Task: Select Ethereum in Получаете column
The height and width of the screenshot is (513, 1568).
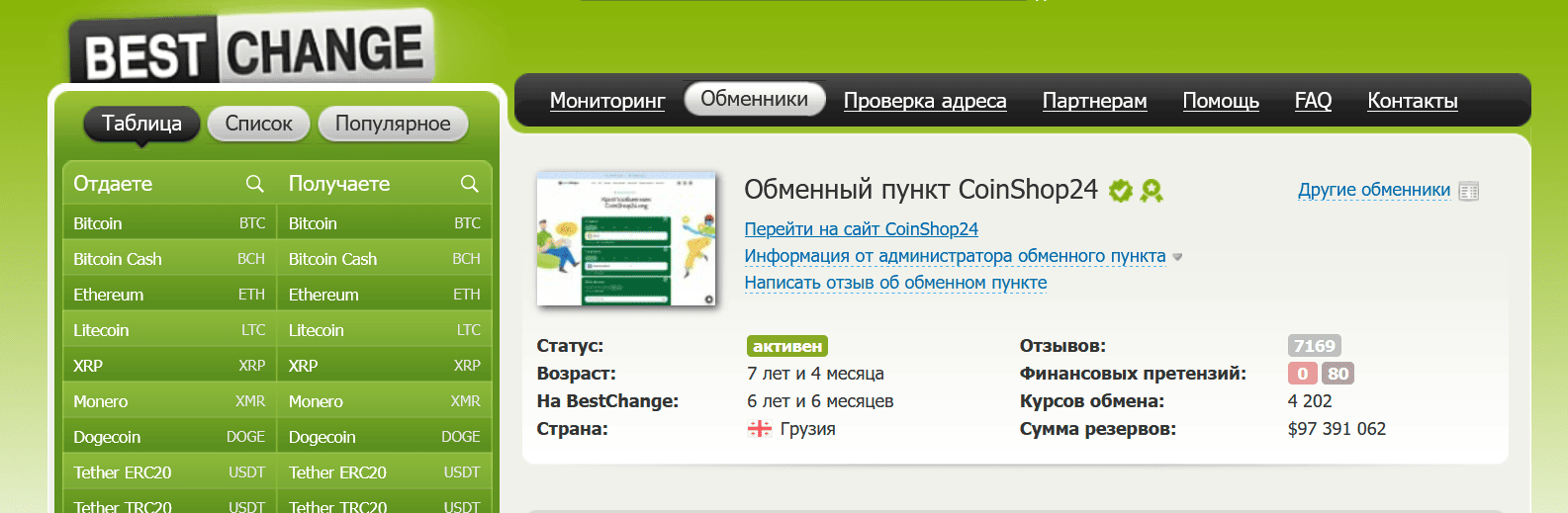Action: click(x=385, y=295)
